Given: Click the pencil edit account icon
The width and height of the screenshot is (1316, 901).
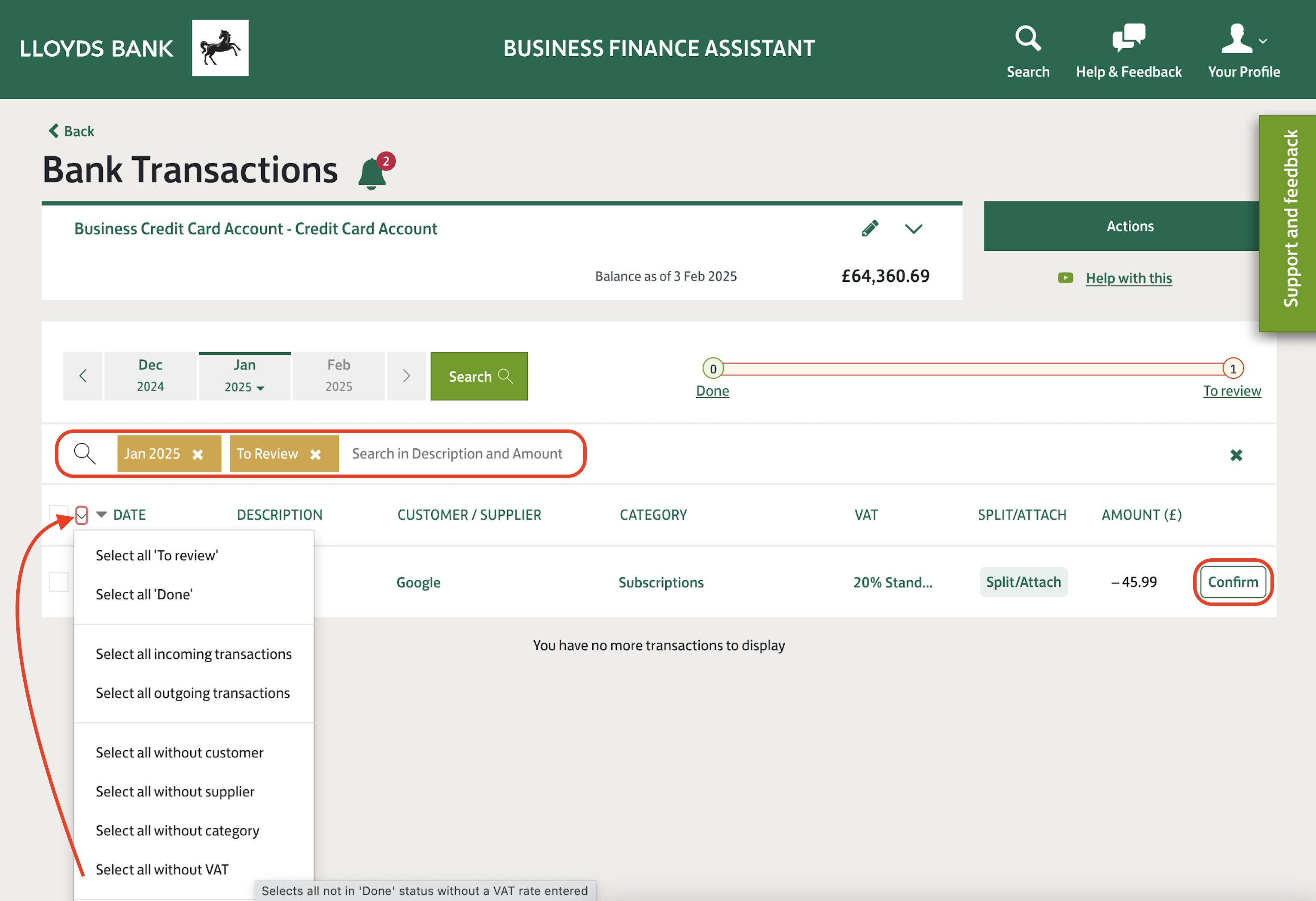Looking at the screenshot, I should click(x=870, y=228).
